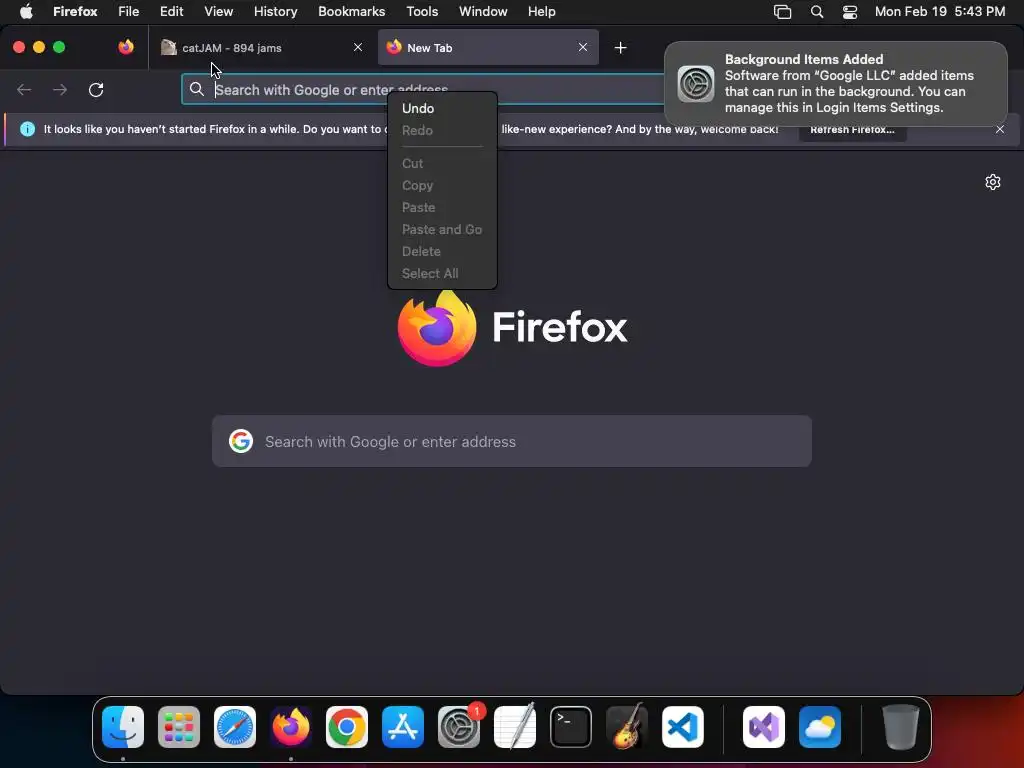This screenshot has width=1024, height=768.
Task: Click the Firefox icon in the Dock
Action: pyautogui.click(x=291, y=727)
